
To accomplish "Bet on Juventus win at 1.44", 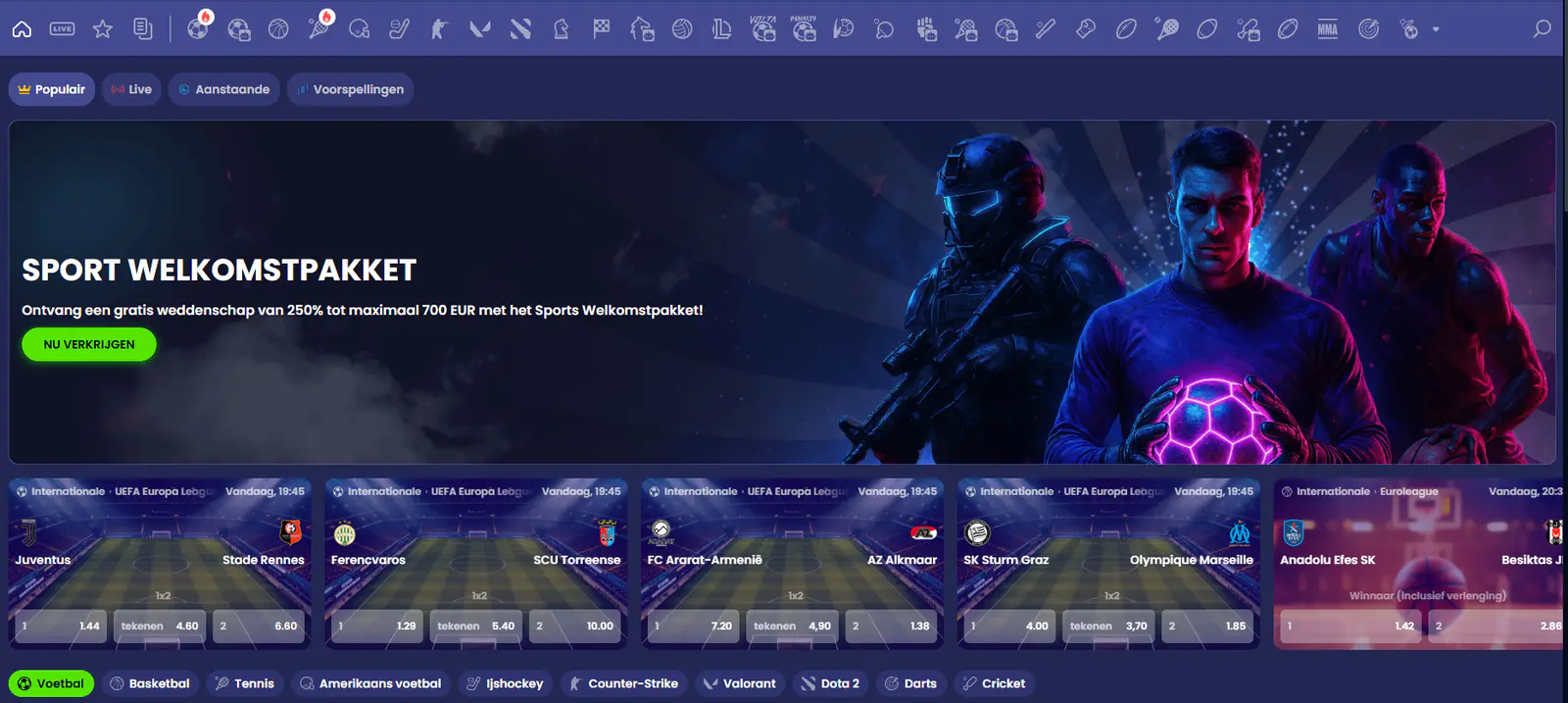I will point(61,626).
